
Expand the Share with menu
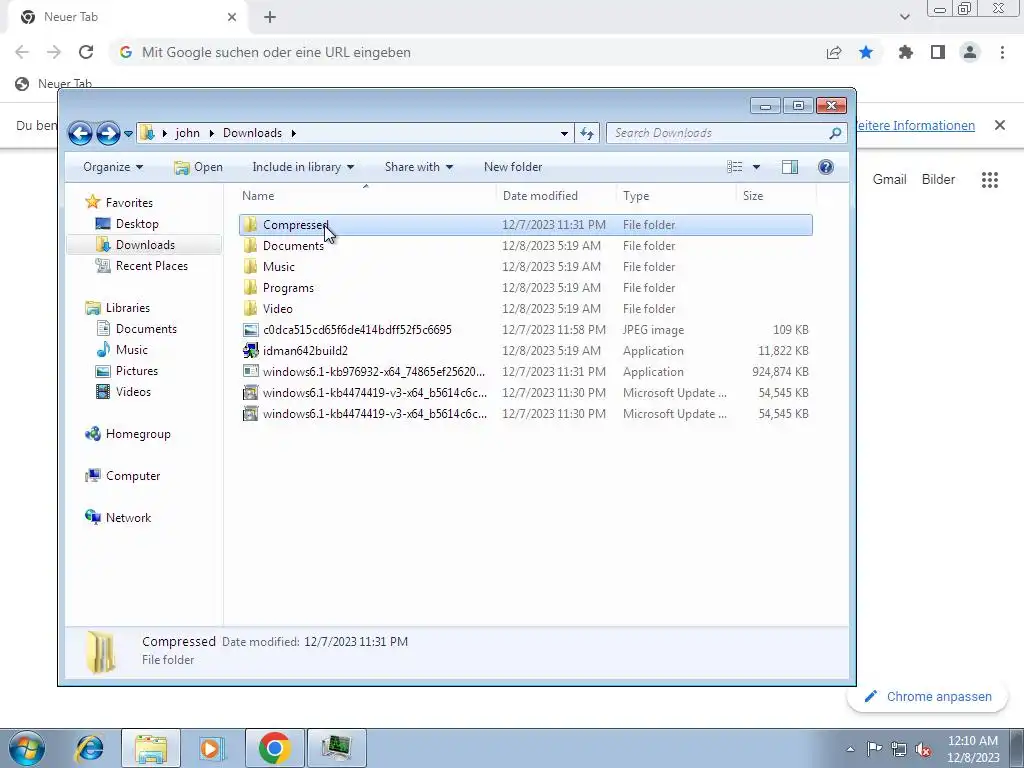click(x=419, y=167)
